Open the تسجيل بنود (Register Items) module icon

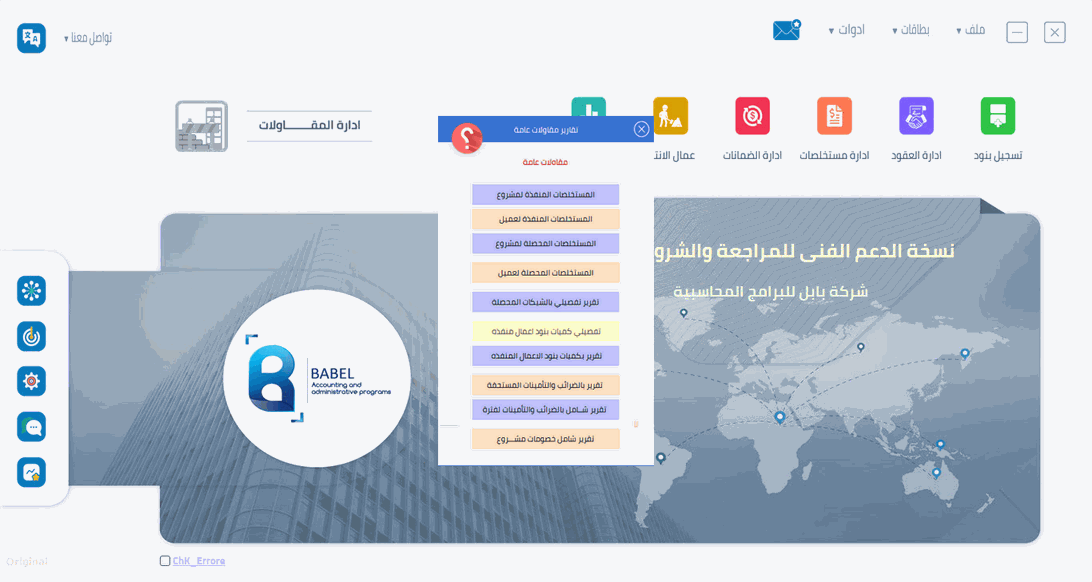tap(997, 118)
